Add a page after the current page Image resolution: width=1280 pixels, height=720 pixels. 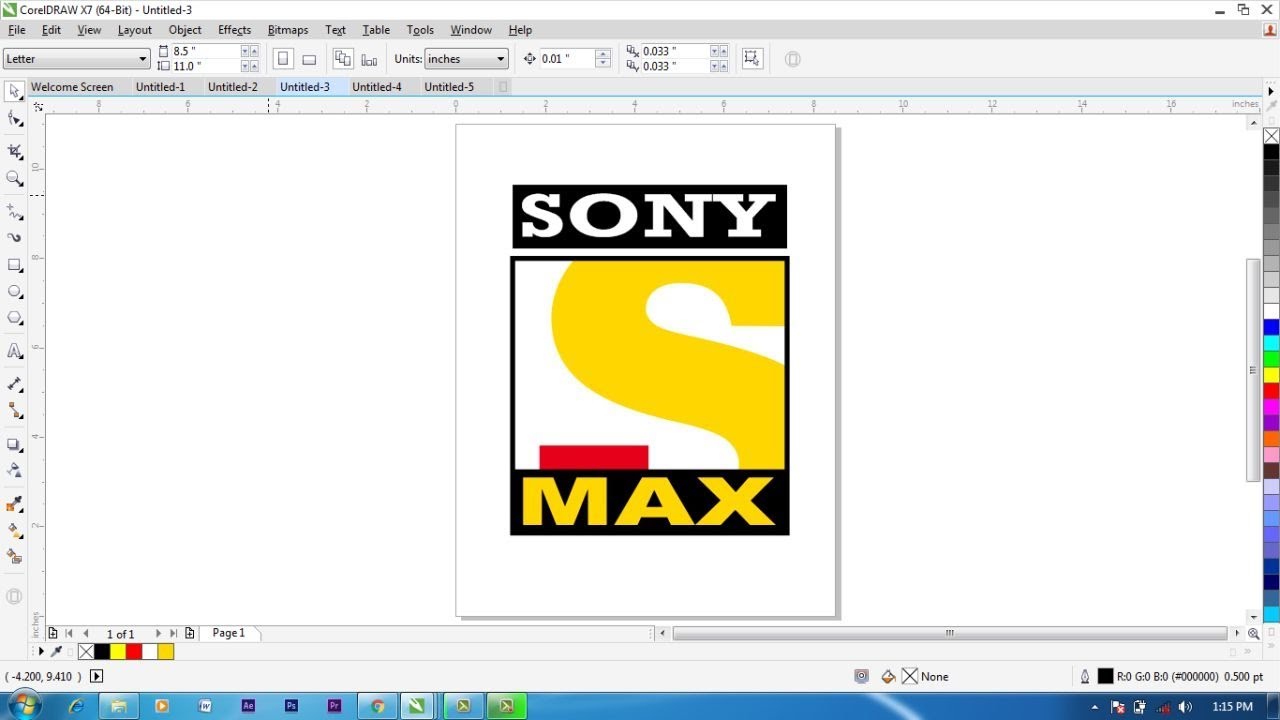[x=190, y=633]
